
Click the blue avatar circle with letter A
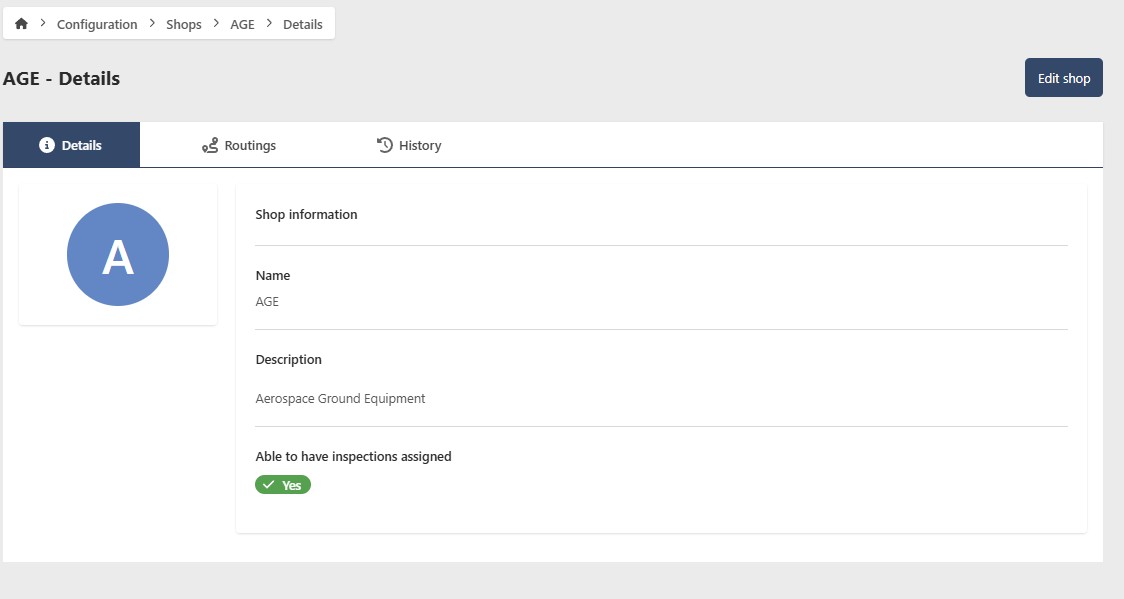(117, 254)
